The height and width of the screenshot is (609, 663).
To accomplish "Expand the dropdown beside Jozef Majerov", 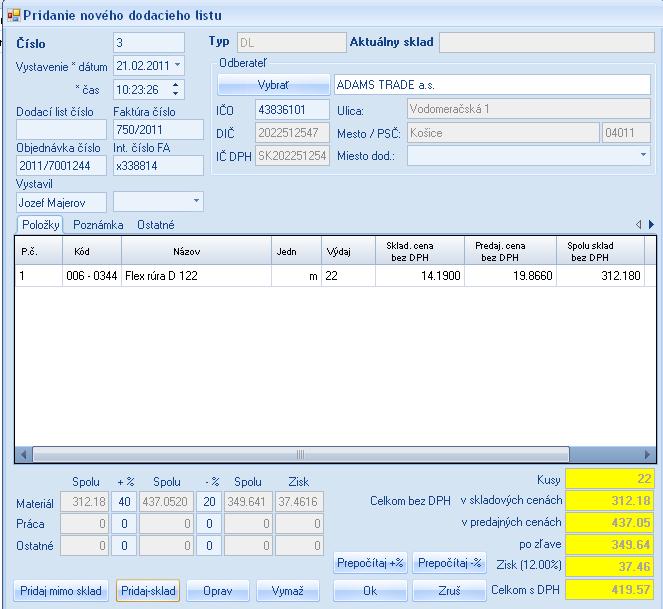I will coord(196,201).
